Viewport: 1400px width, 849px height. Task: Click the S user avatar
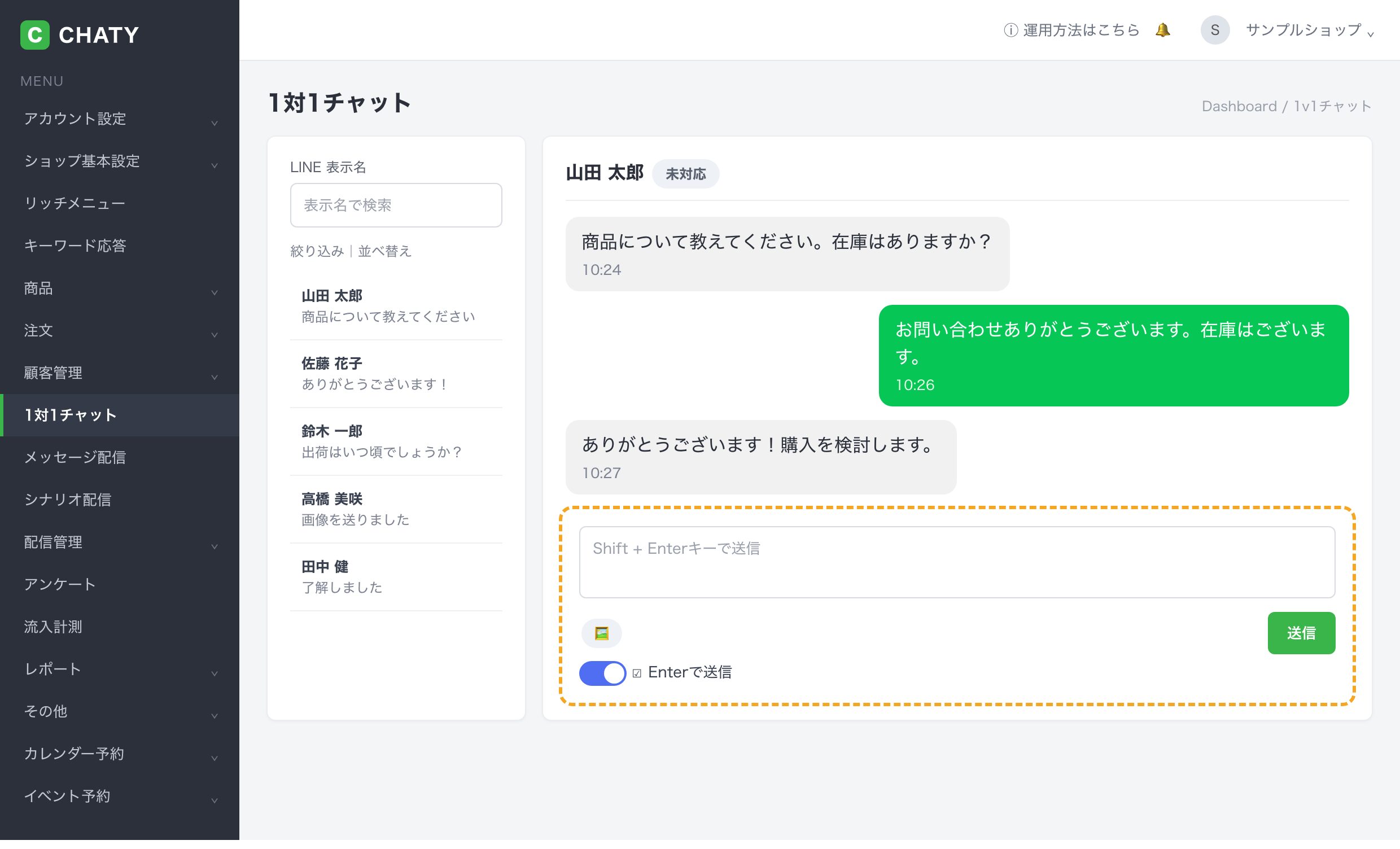[x=1215, y=30]
